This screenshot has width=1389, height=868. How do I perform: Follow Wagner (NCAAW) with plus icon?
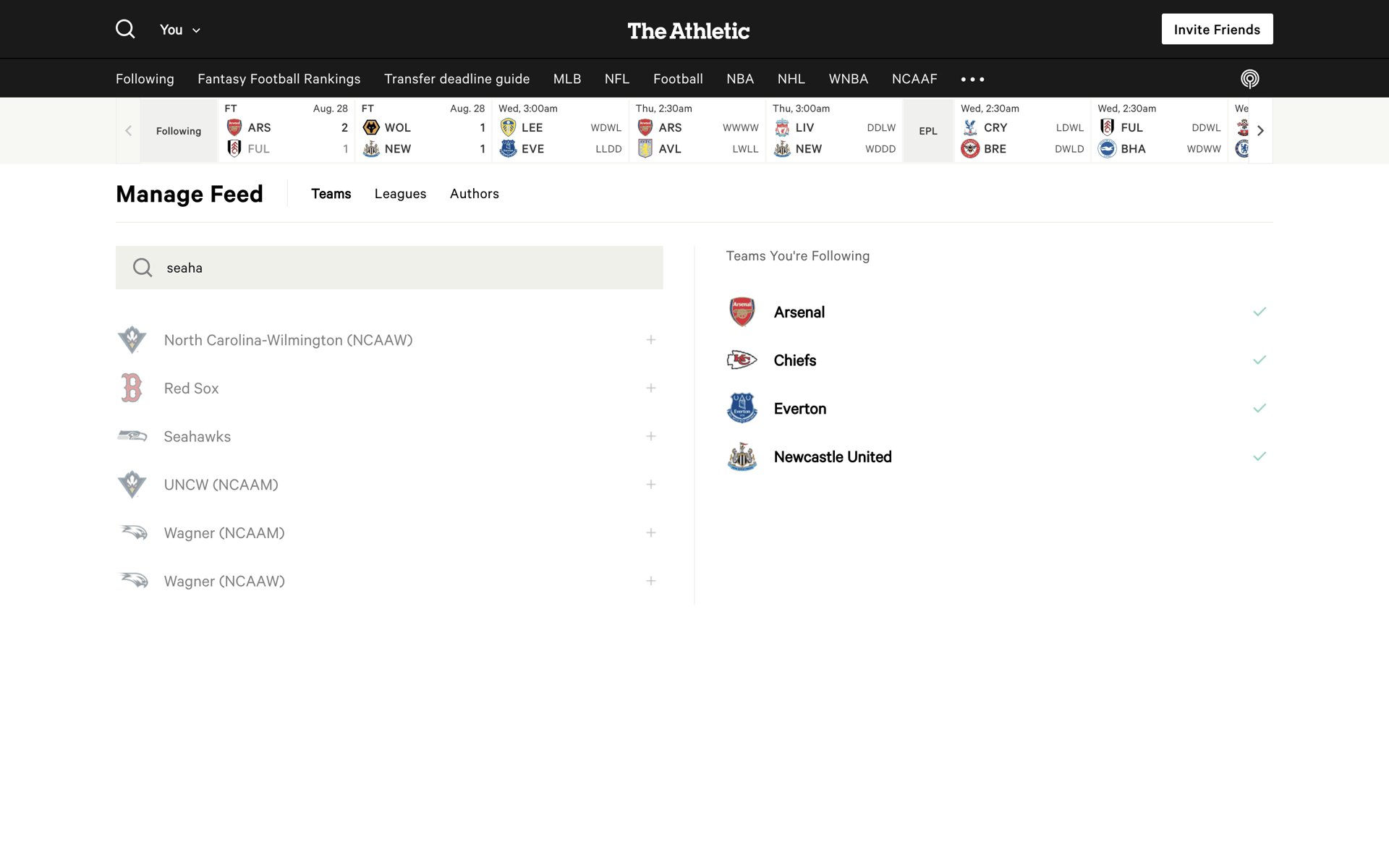[651, 581]
